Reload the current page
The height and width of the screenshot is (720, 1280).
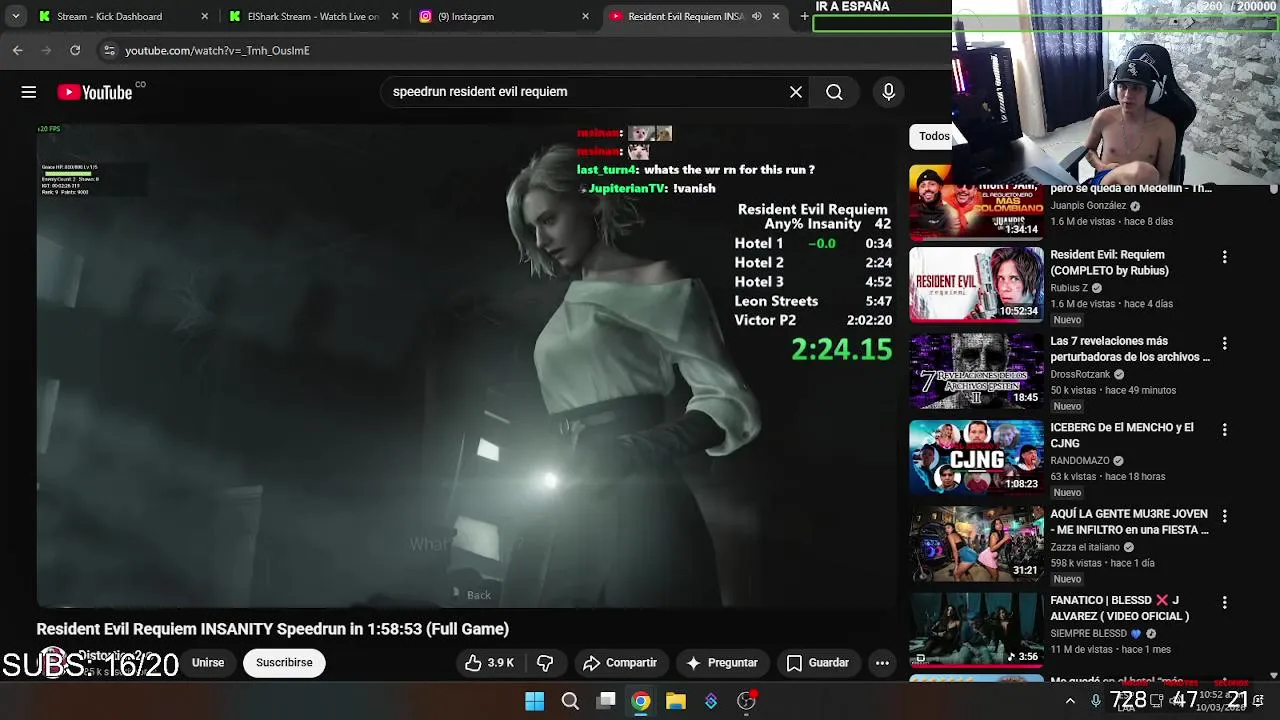click(x=75, y=50)
